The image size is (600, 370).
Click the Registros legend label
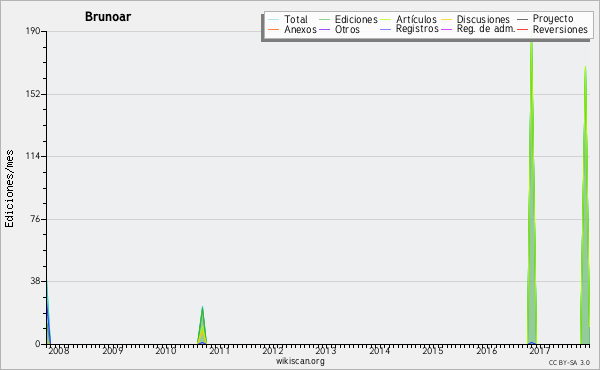pyautogui.click(x=417, y=29)
